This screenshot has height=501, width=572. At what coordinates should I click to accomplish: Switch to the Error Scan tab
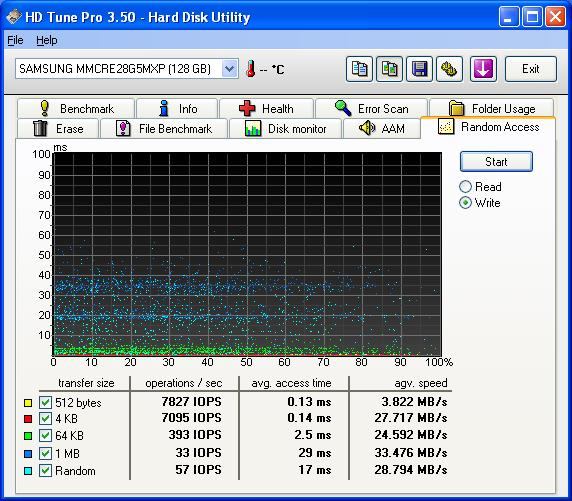[x=371, y=108]
